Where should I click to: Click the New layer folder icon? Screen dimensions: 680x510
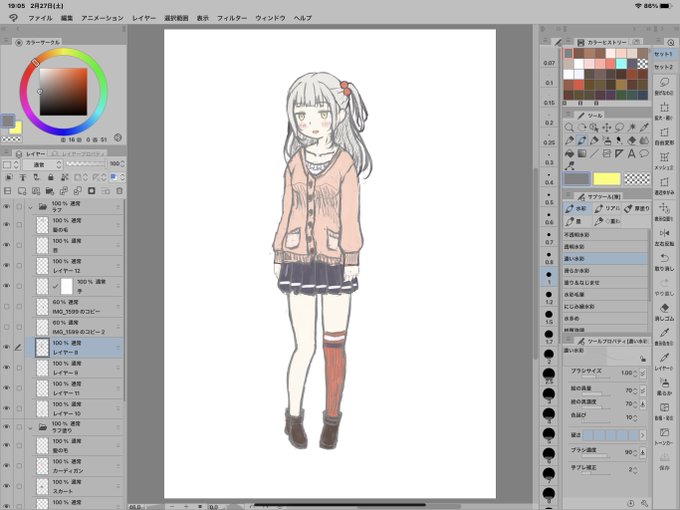click(49, 191)
